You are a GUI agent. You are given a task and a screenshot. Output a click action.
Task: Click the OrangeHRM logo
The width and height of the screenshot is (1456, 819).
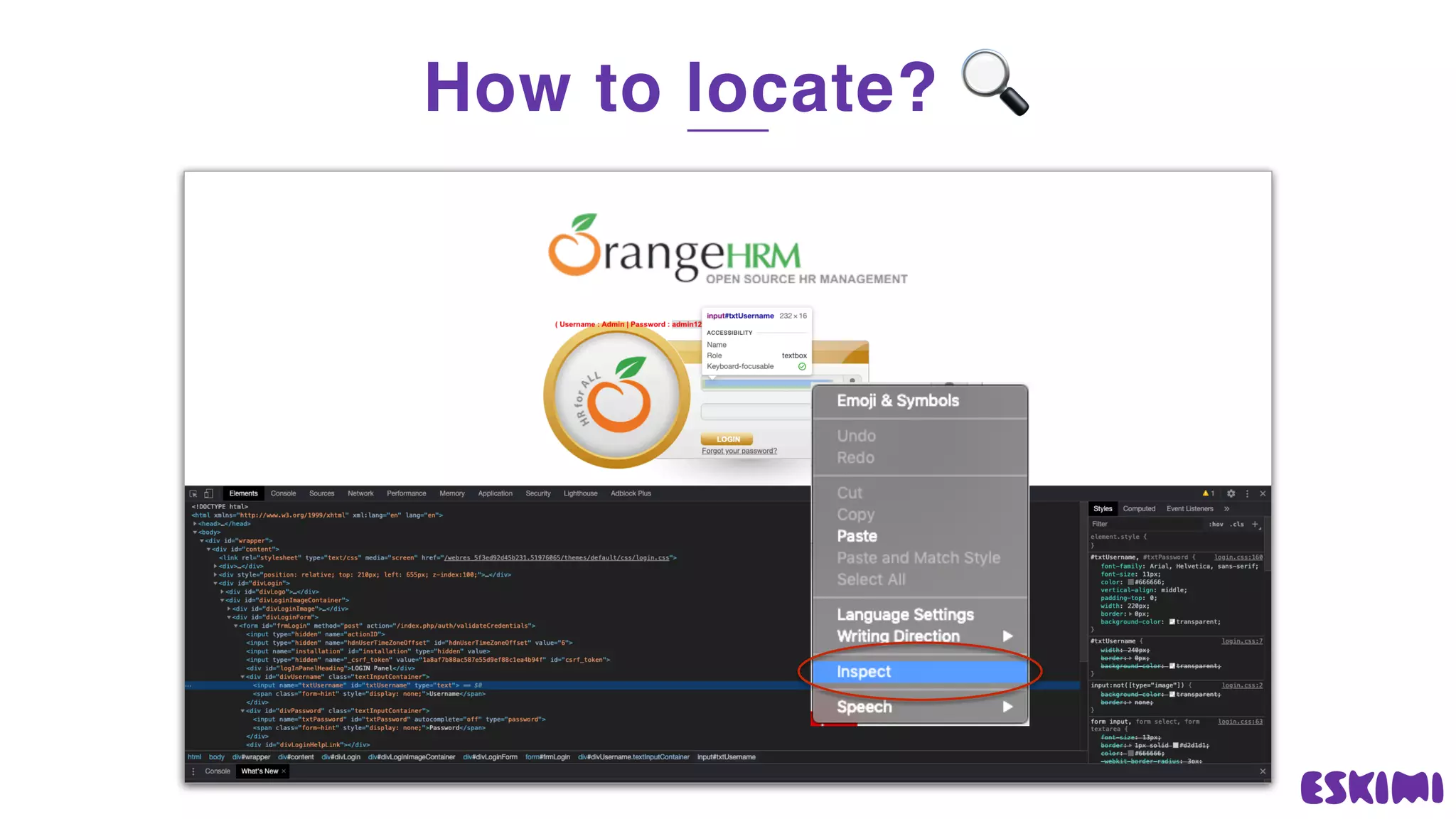(727, 250)
